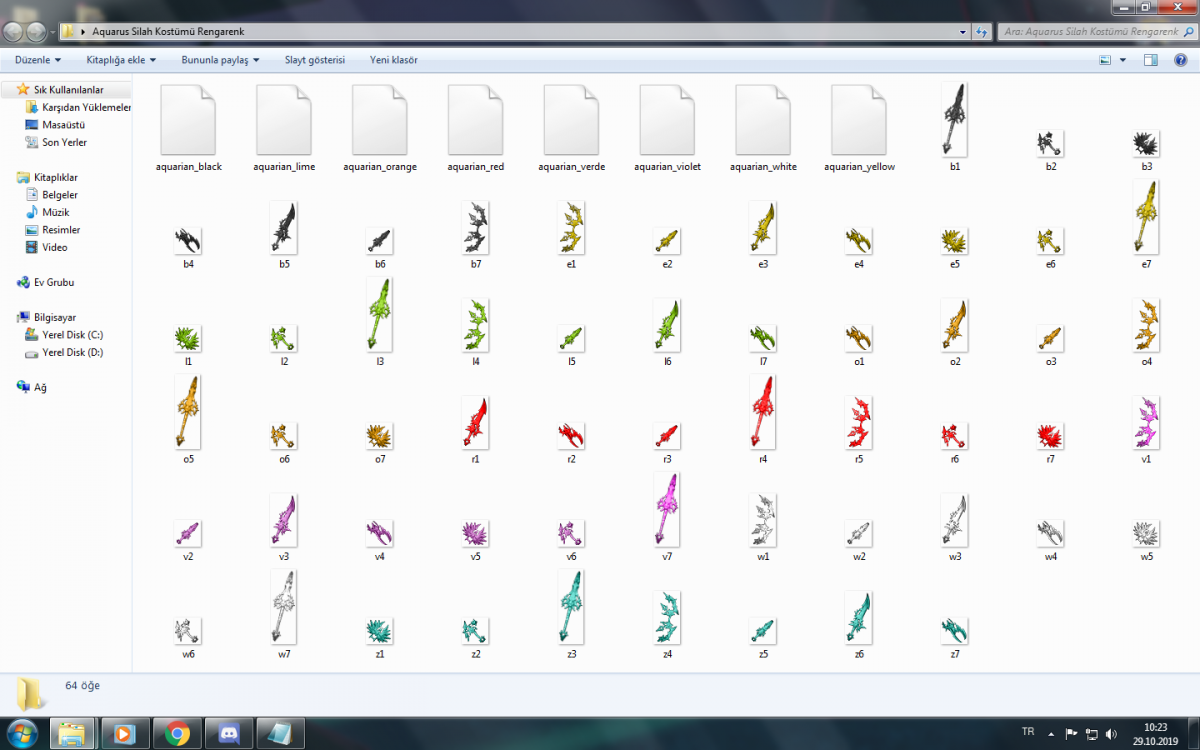Viewport: 1200px width, 750px height.
Task: Click the back navigation arrow
Action: coord(14,31)
